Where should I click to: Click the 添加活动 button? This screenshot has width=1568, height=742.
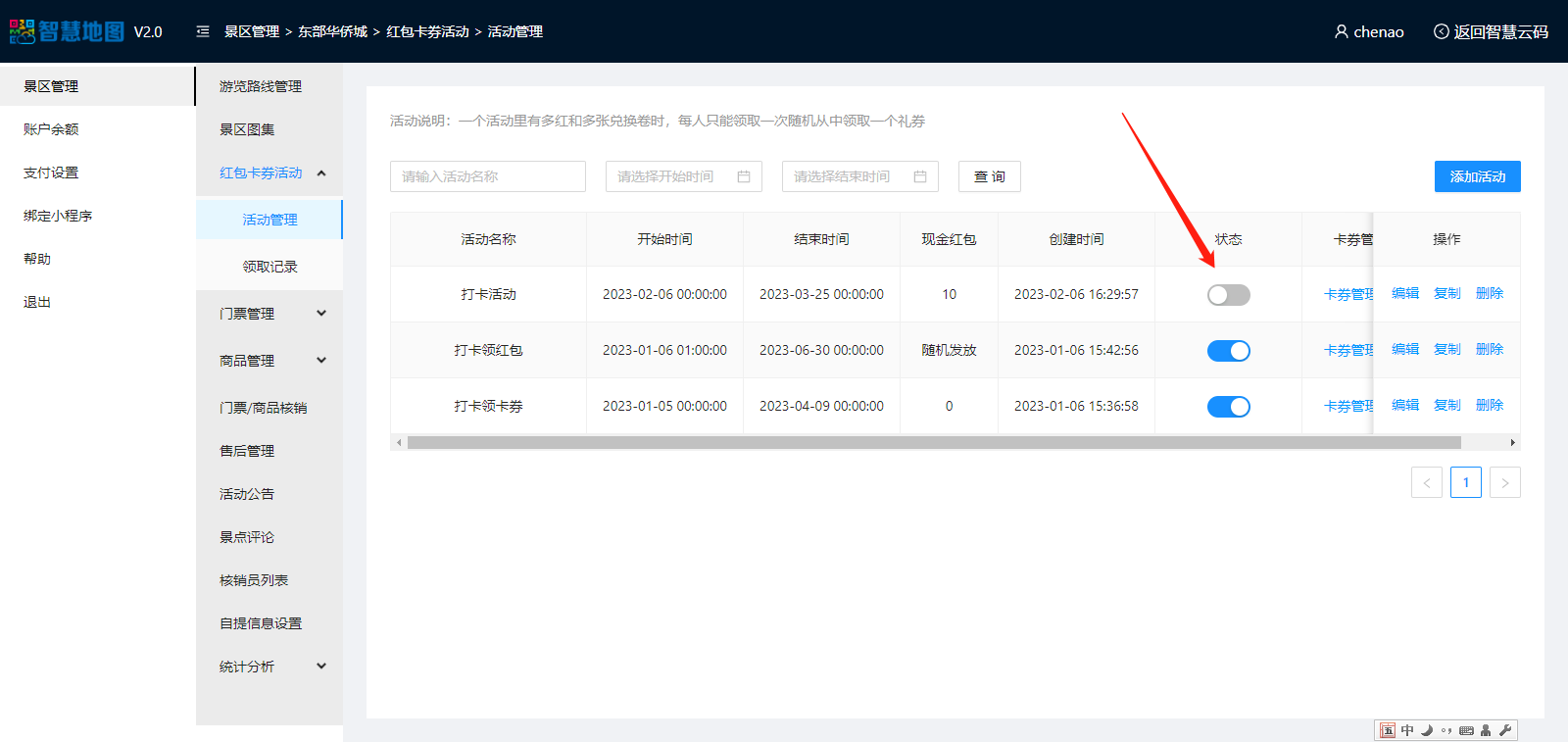pyautogui.click(x=1477, y=176)
